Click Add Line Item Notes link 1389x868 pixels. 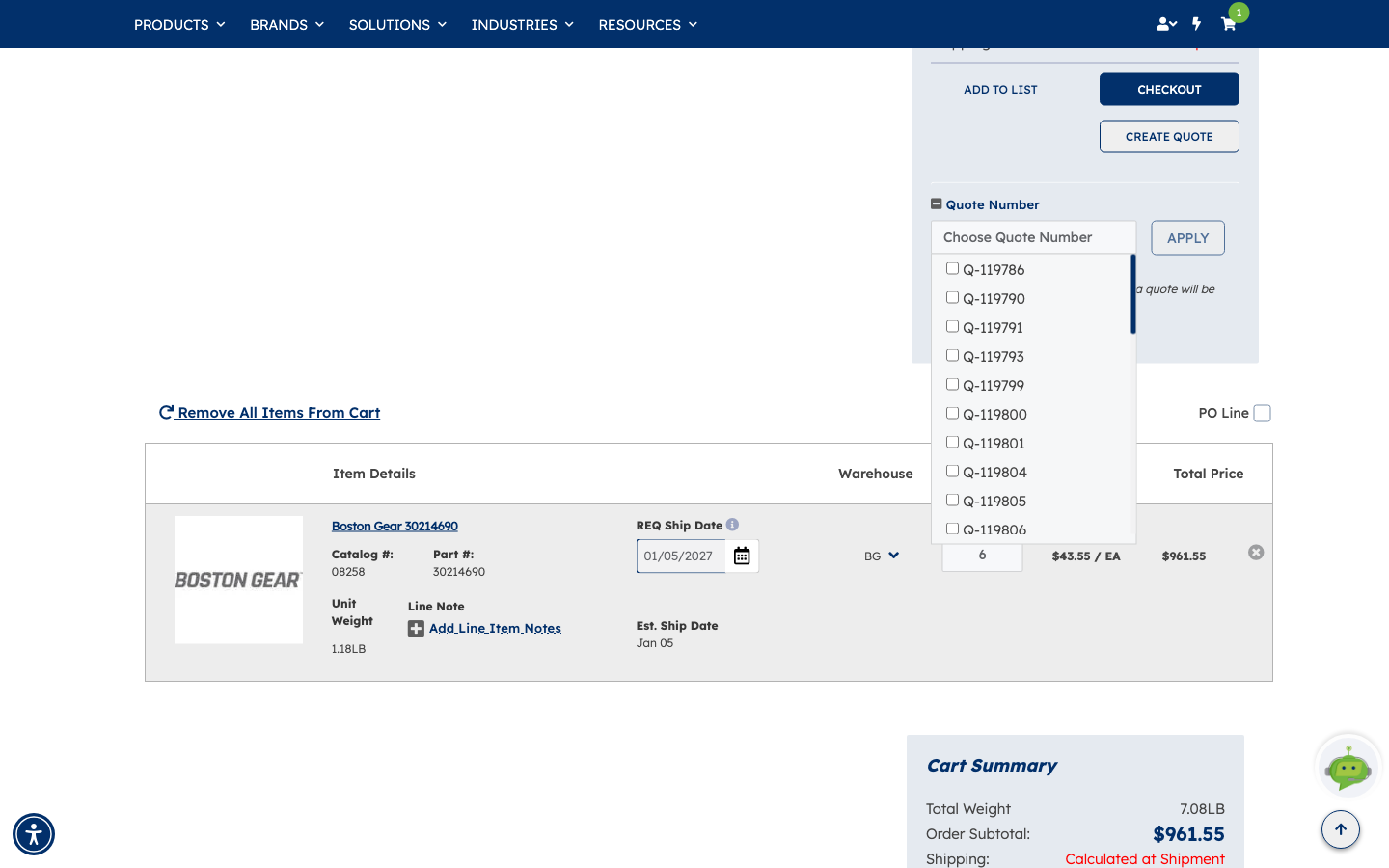[495, 629]
